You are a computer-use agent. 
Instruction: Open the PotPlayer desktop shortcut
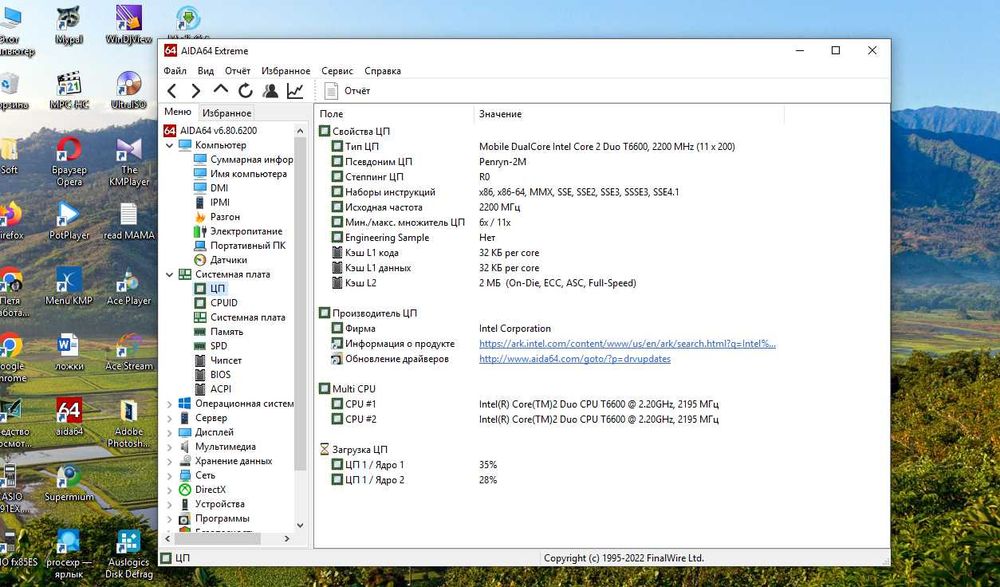pos(69,221)
